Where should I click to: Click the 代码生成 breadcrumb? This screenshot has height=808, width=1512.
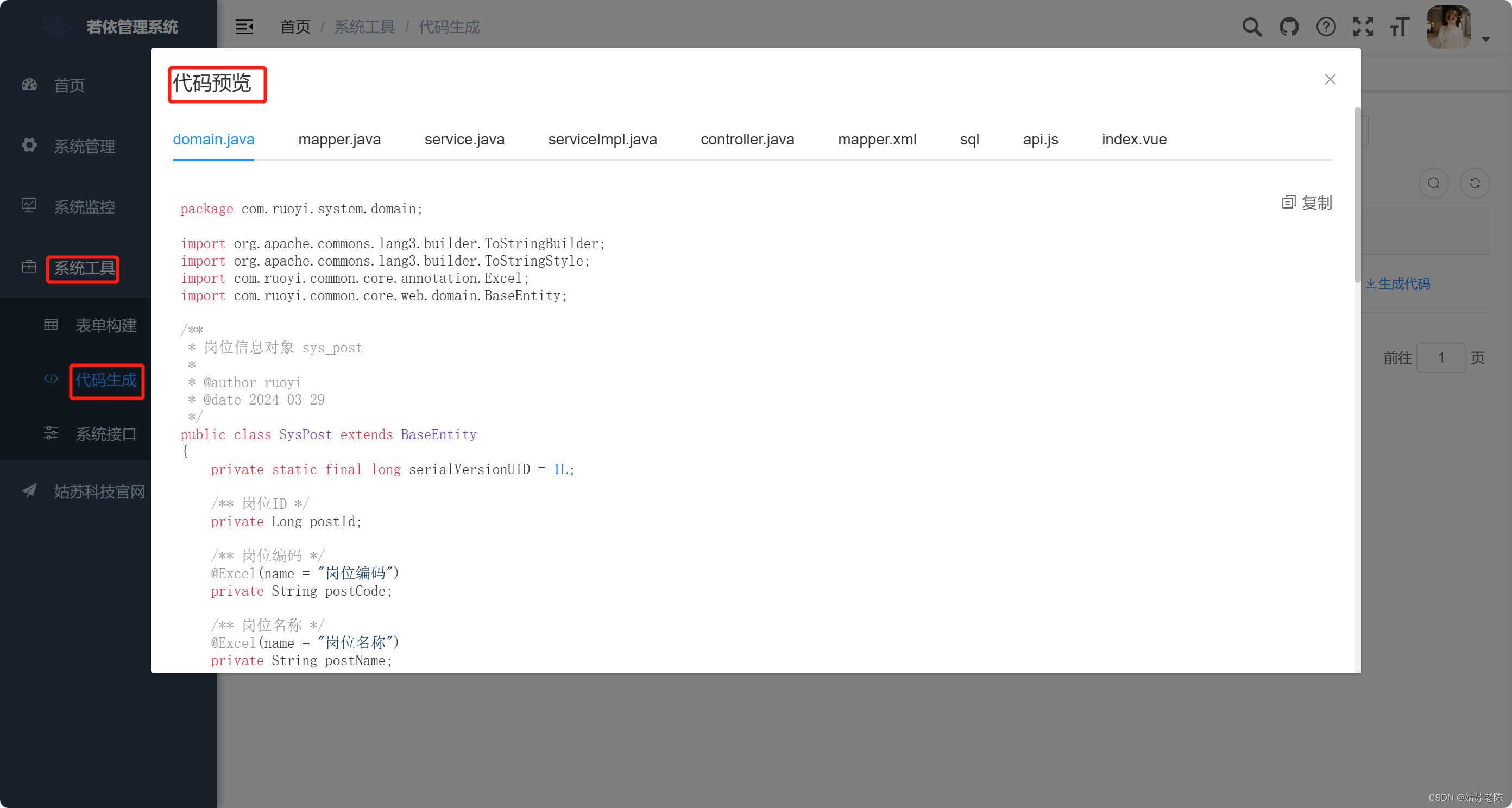click(449, 27)
